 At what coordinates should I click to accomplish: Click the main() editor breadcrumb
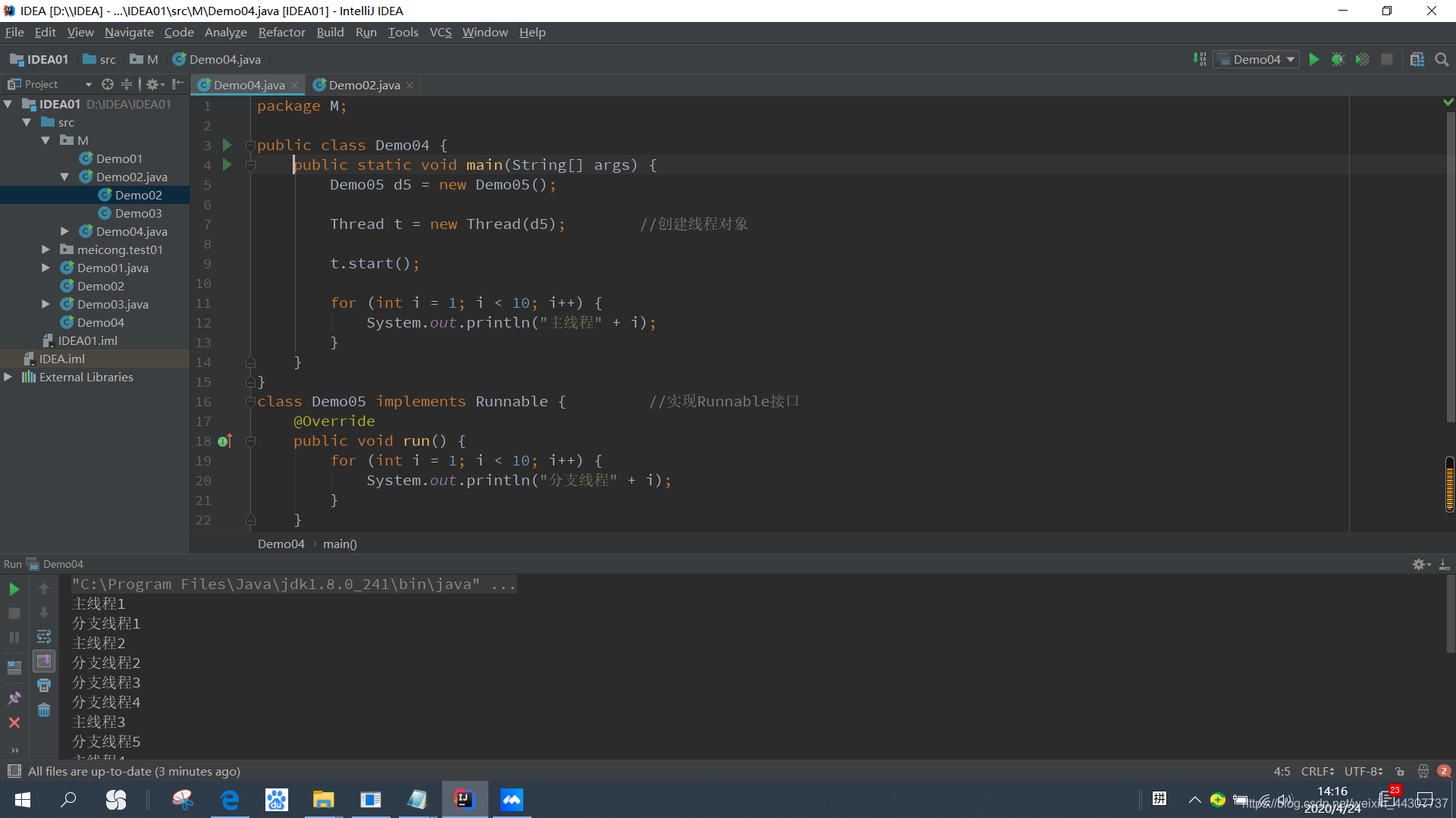(340, 544)
